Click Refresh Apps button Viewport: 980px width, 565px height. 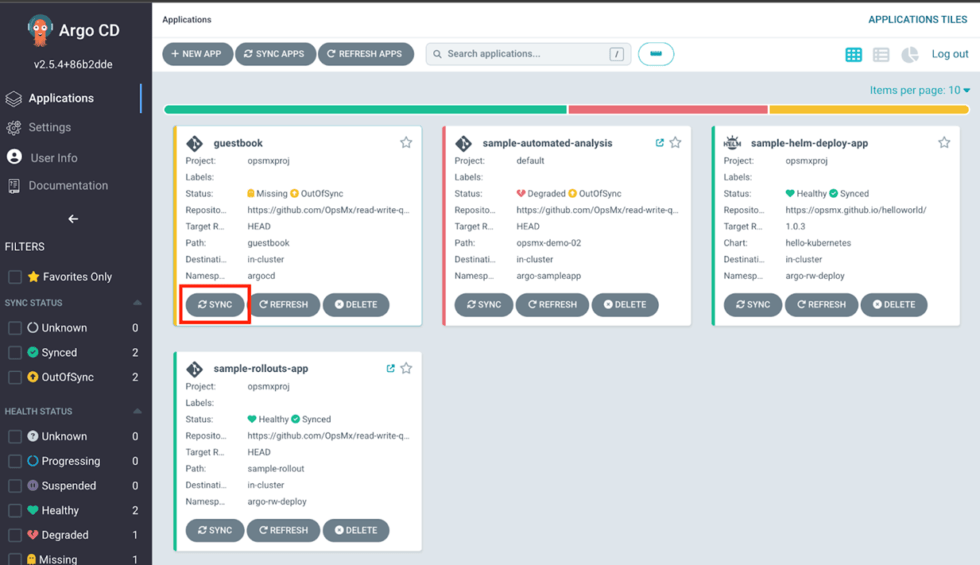click(366, 54)
